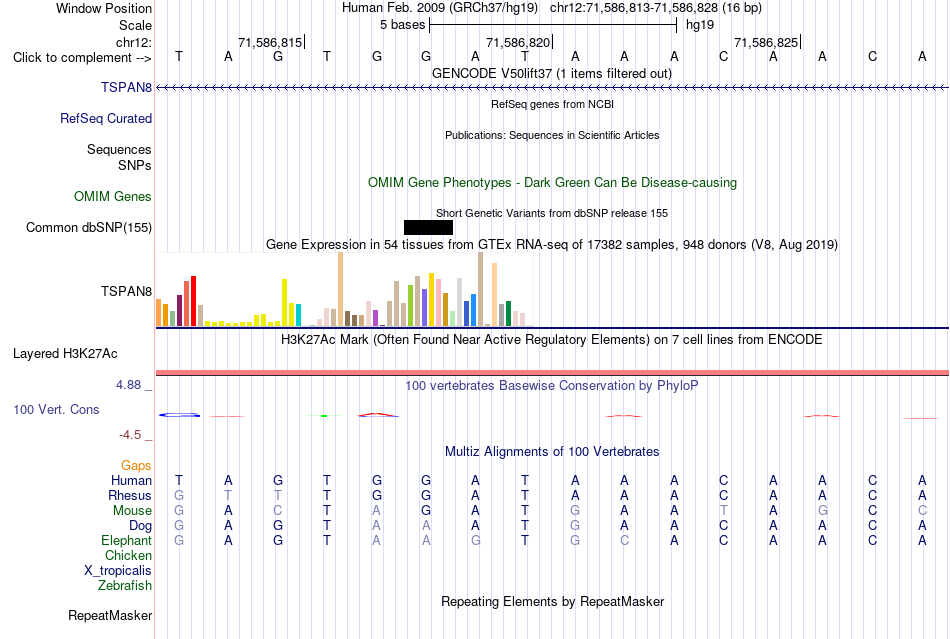Click the 71,586,825 position marker
Screen dimensions: 950x639
(766, 42)
